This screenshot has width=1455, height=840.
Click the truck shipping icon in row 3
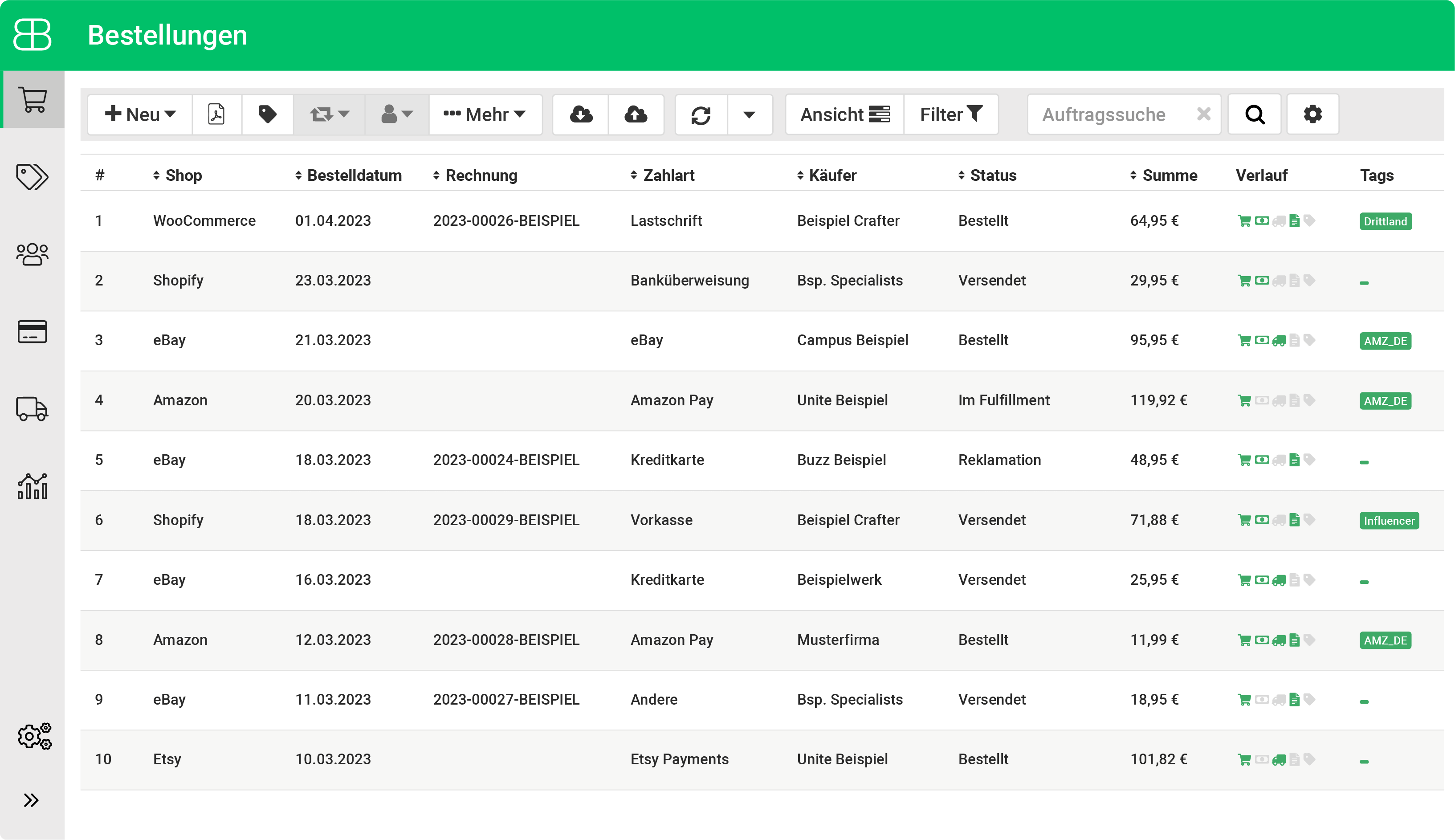coord(1279,341)
